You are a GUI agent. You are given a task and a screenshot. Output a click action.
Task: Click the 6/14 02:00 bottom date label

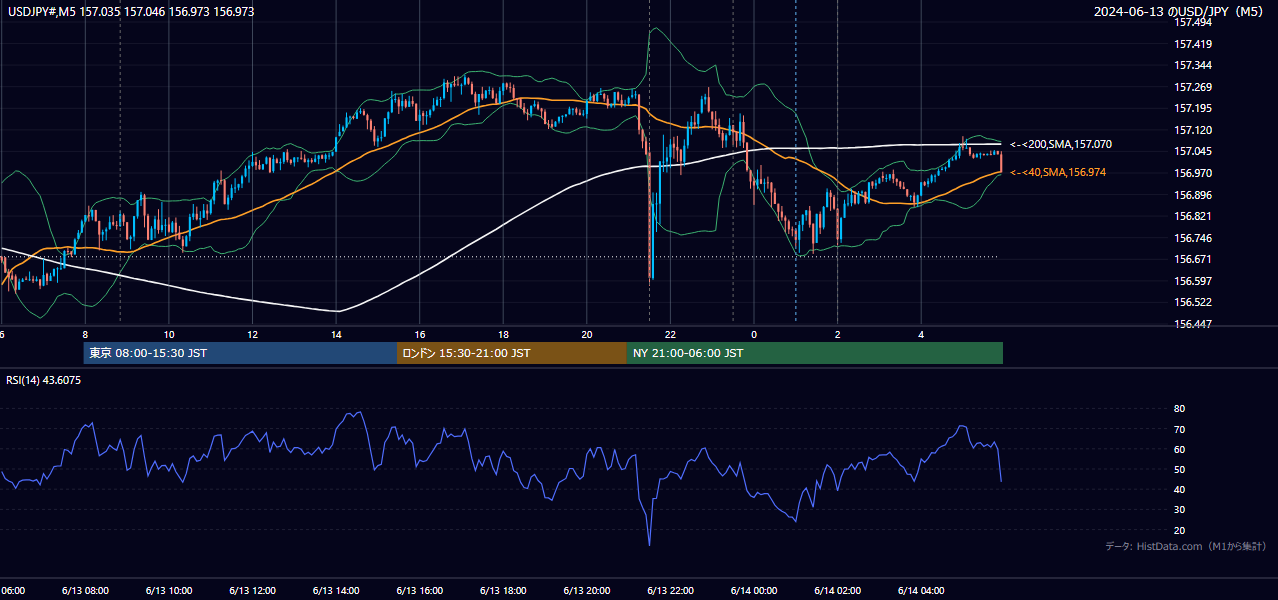click(x=837, y=591)
